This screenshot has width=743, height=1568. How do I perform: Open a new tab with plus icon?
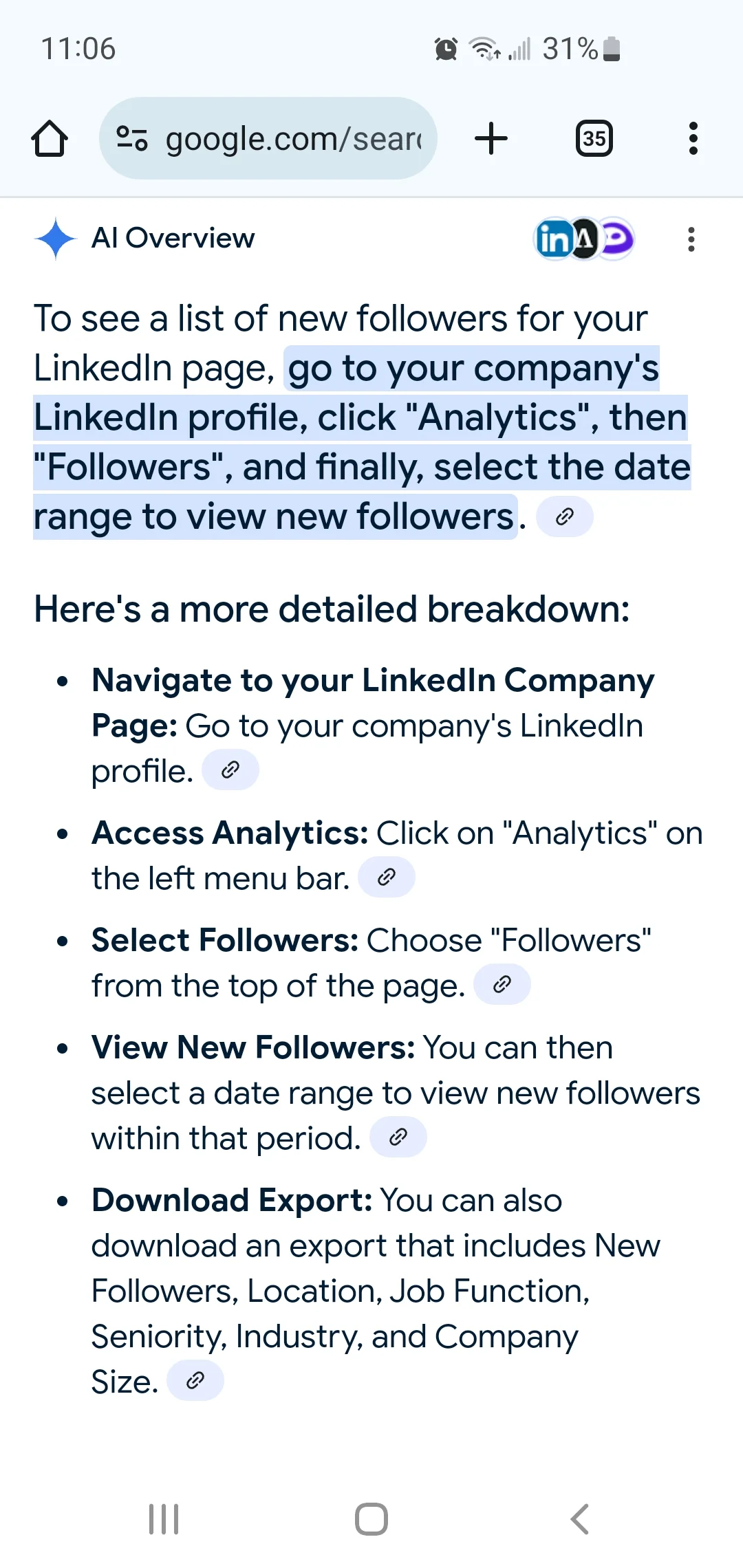point(491,138)
